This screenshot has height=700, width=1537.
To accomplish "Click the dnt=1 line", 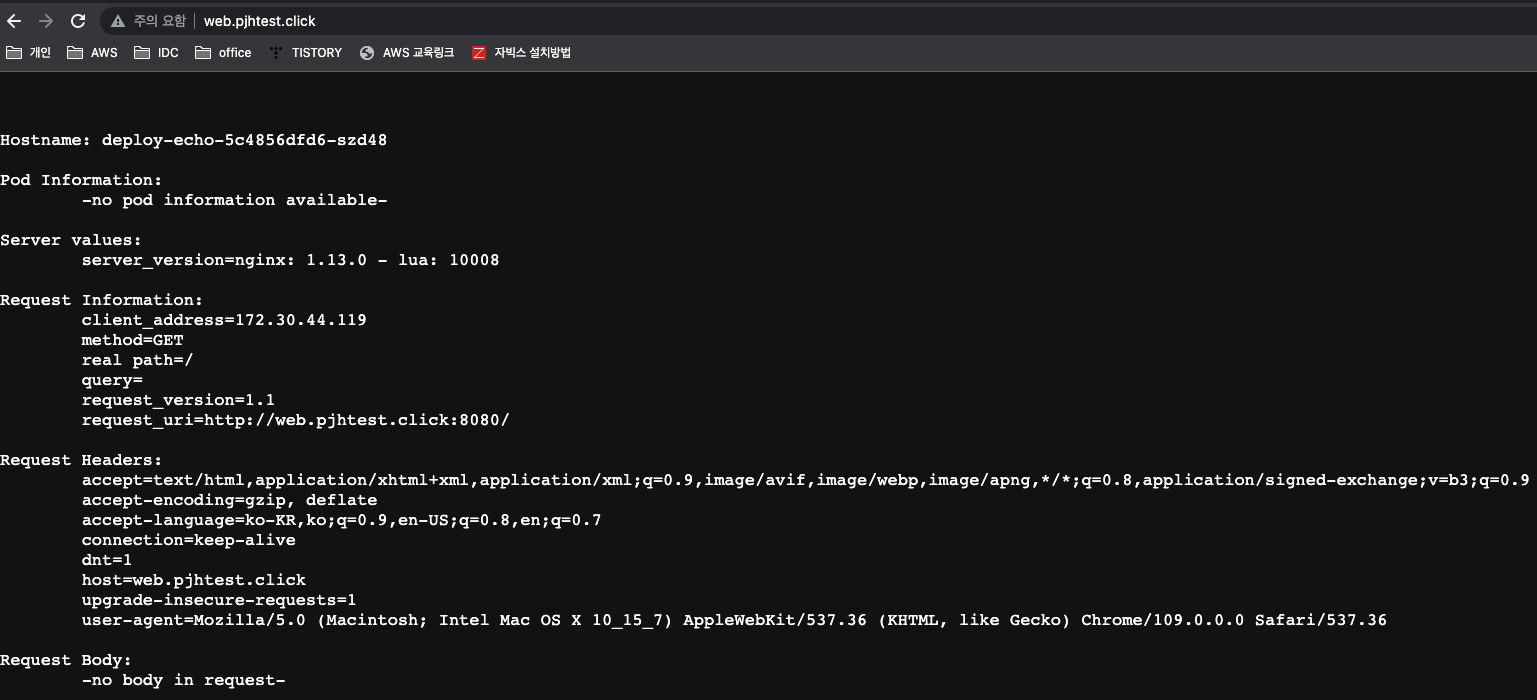I will [107, 560].
